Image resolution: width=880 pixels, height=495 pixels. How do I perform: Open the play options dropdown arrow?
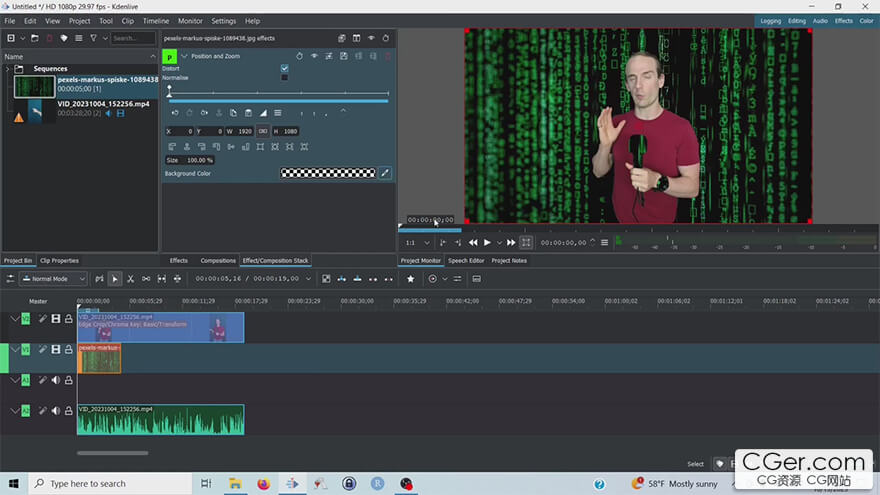click(x=499, y=243)
